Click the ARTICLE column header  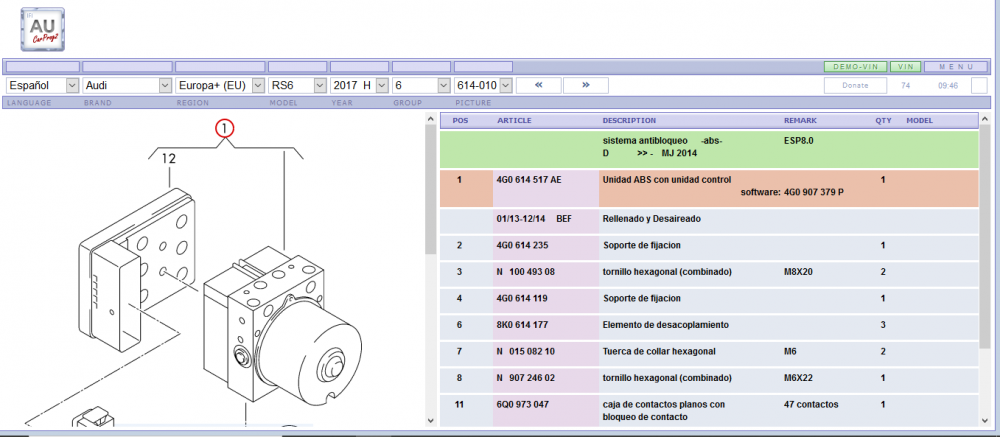tap(514, 121)
